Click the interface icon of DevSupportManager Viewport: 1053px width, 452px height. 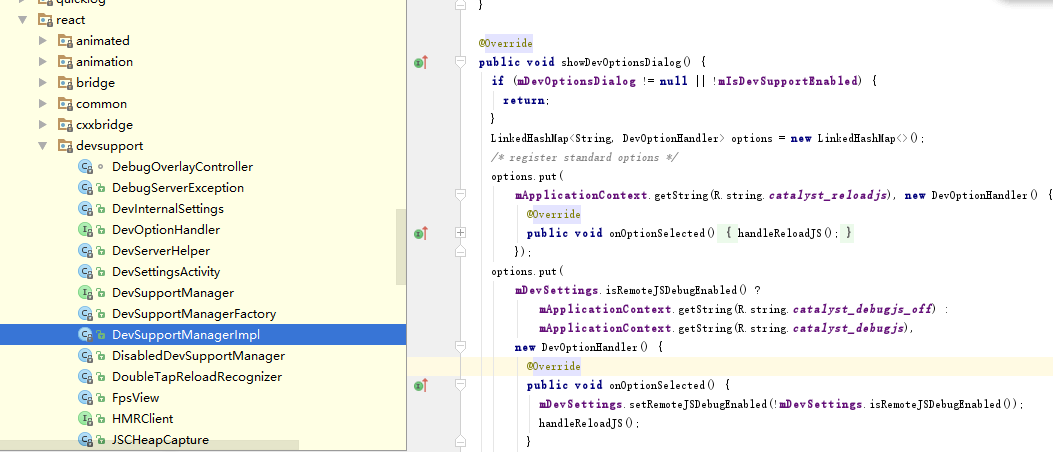[x=85, y=293]
